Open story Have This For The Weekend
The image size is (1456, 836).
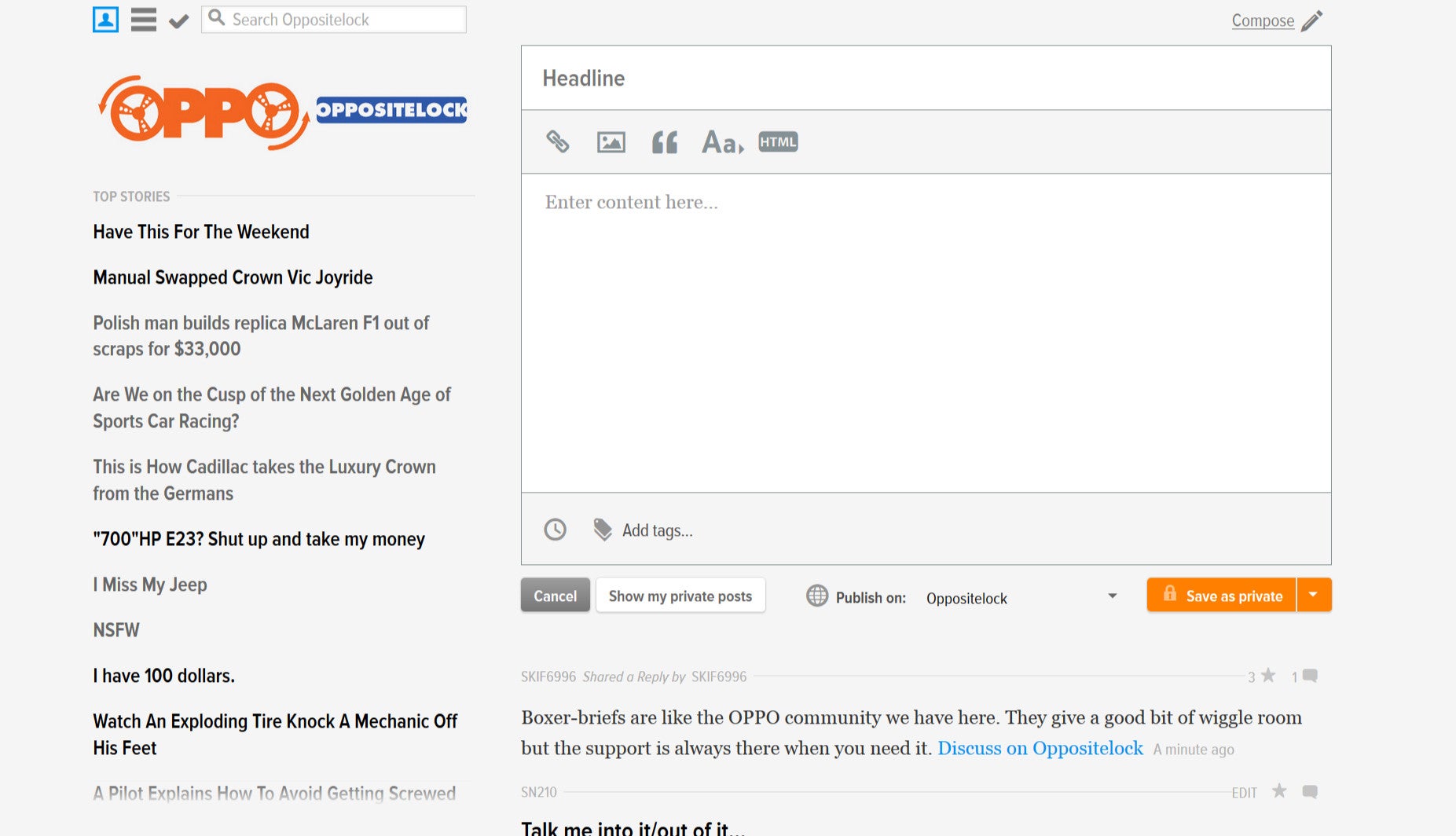201,232
